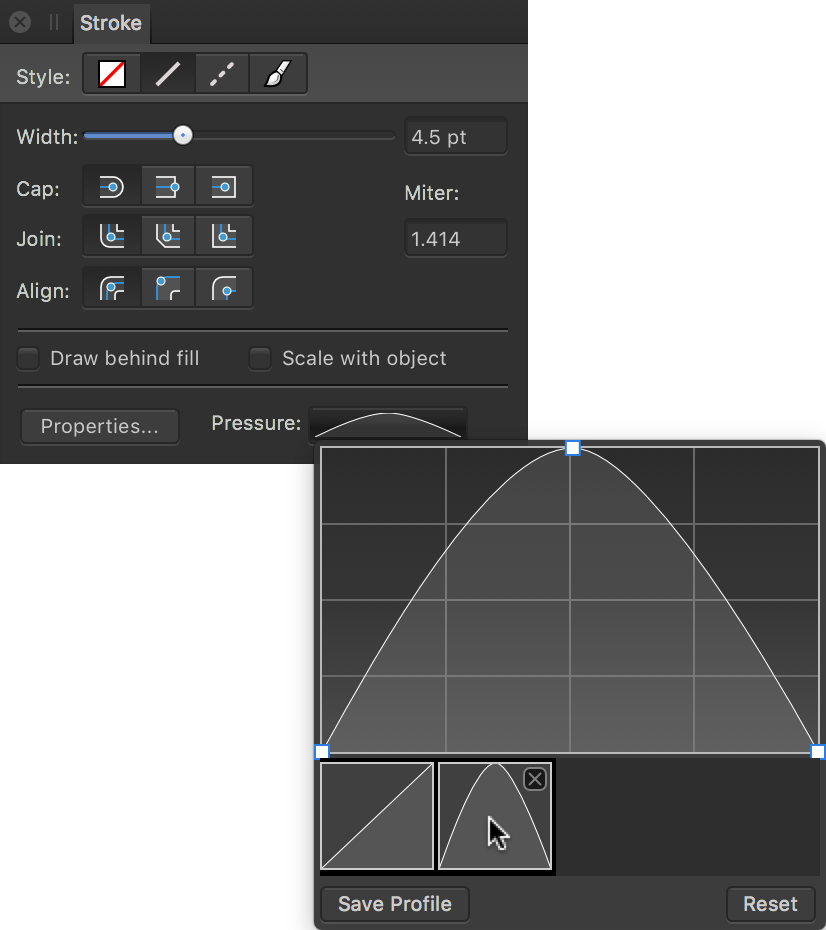Reset the pressure profile
Viewport: 826px width, 930px height.
[x=770, y=904]
